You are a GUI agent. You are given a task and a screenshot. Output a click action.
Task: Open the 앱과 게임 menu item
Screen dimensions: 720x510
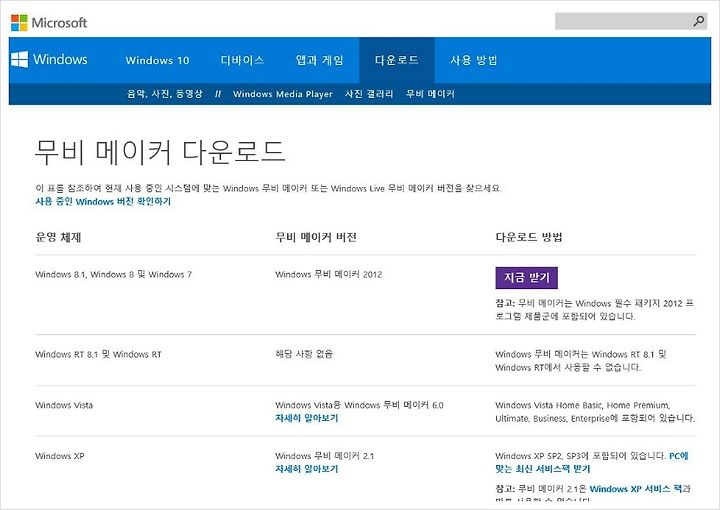[x=320, y=60]
